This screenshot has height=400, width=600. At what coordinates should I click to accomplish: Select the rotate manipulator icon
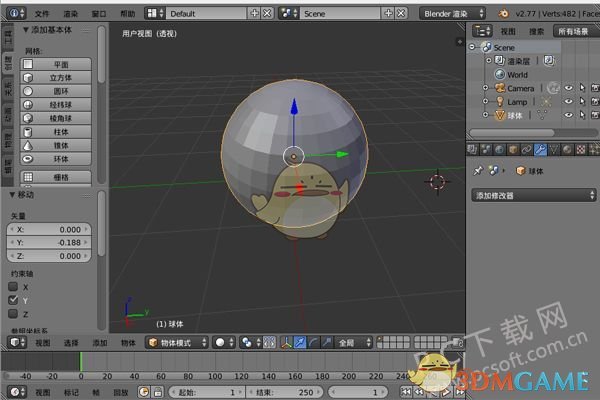coord(313,342)
